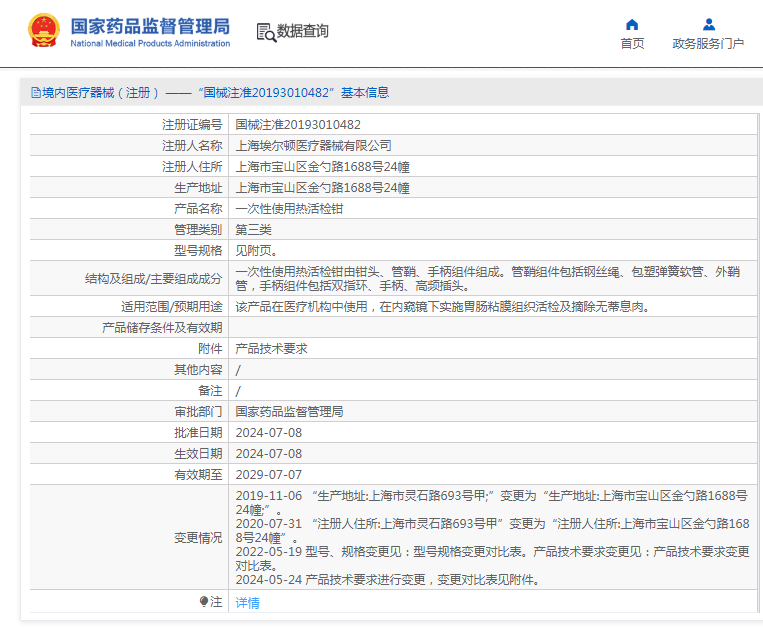This screenshot has width=763, height=630.
Task: Click the product name 一次性使用热活检钳
Action: click(x=289, y=209)
